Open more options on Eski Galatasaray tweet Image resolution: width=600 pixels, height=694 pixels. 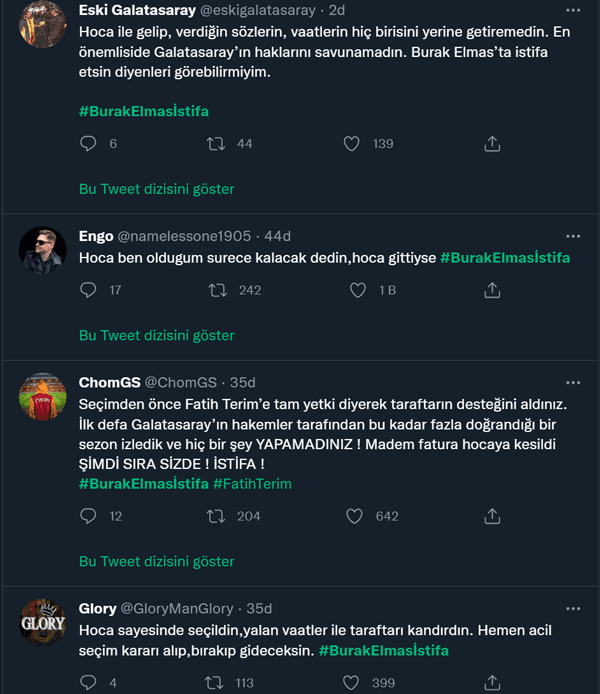[x=573, y=10]
